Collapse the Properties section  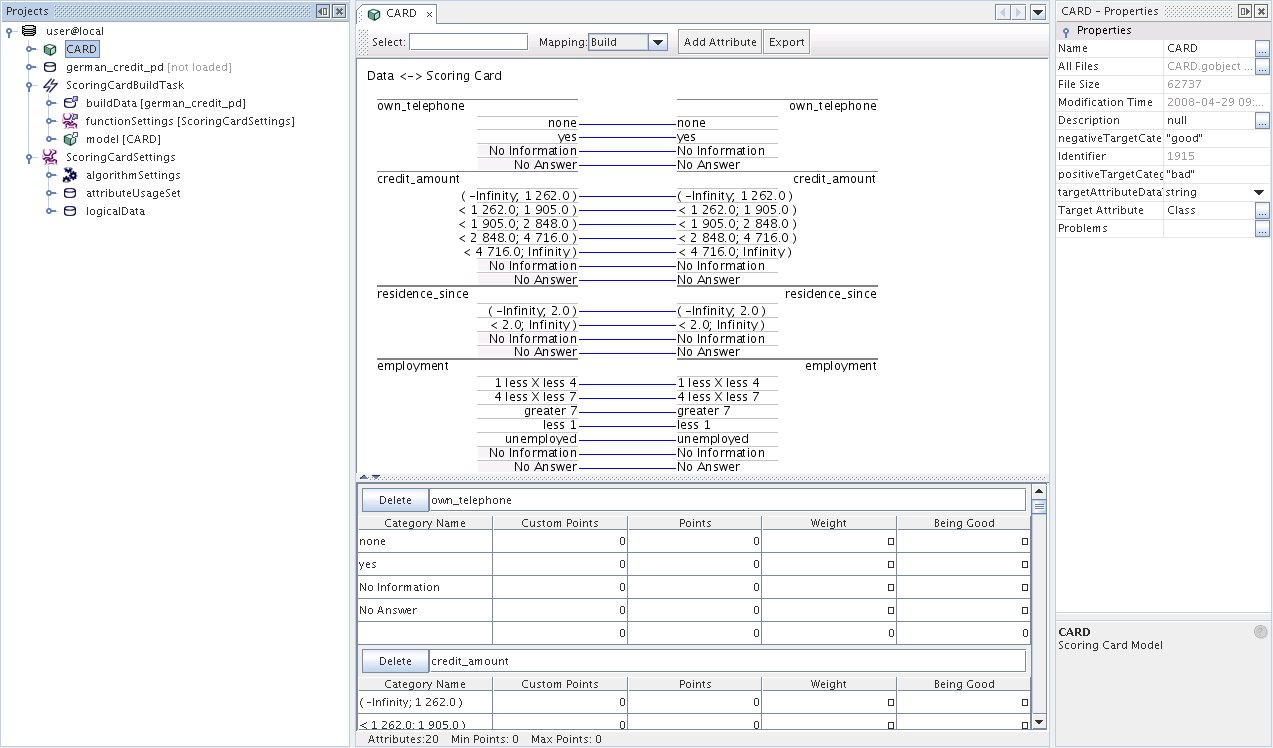pos(1066,31)
